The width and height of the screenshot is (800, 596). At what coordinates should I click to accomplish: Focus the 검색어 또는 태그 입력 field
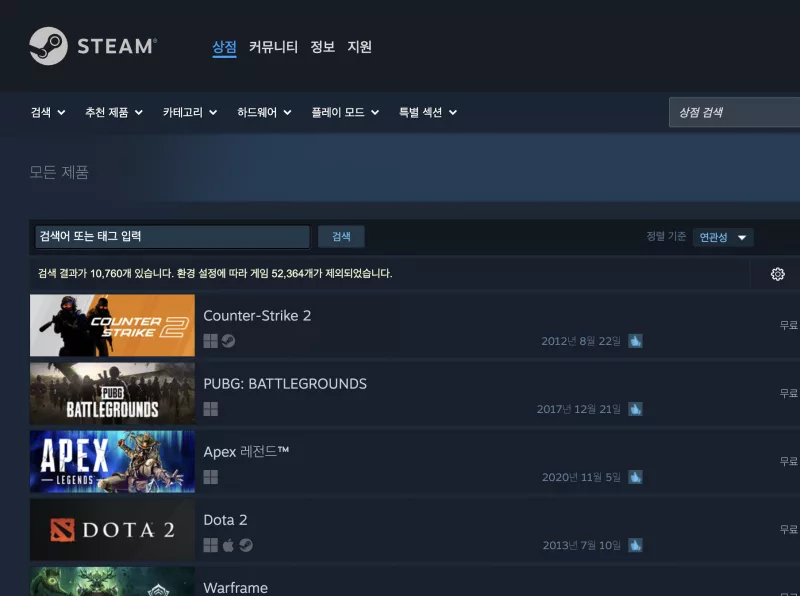click(x=172, y=236)
